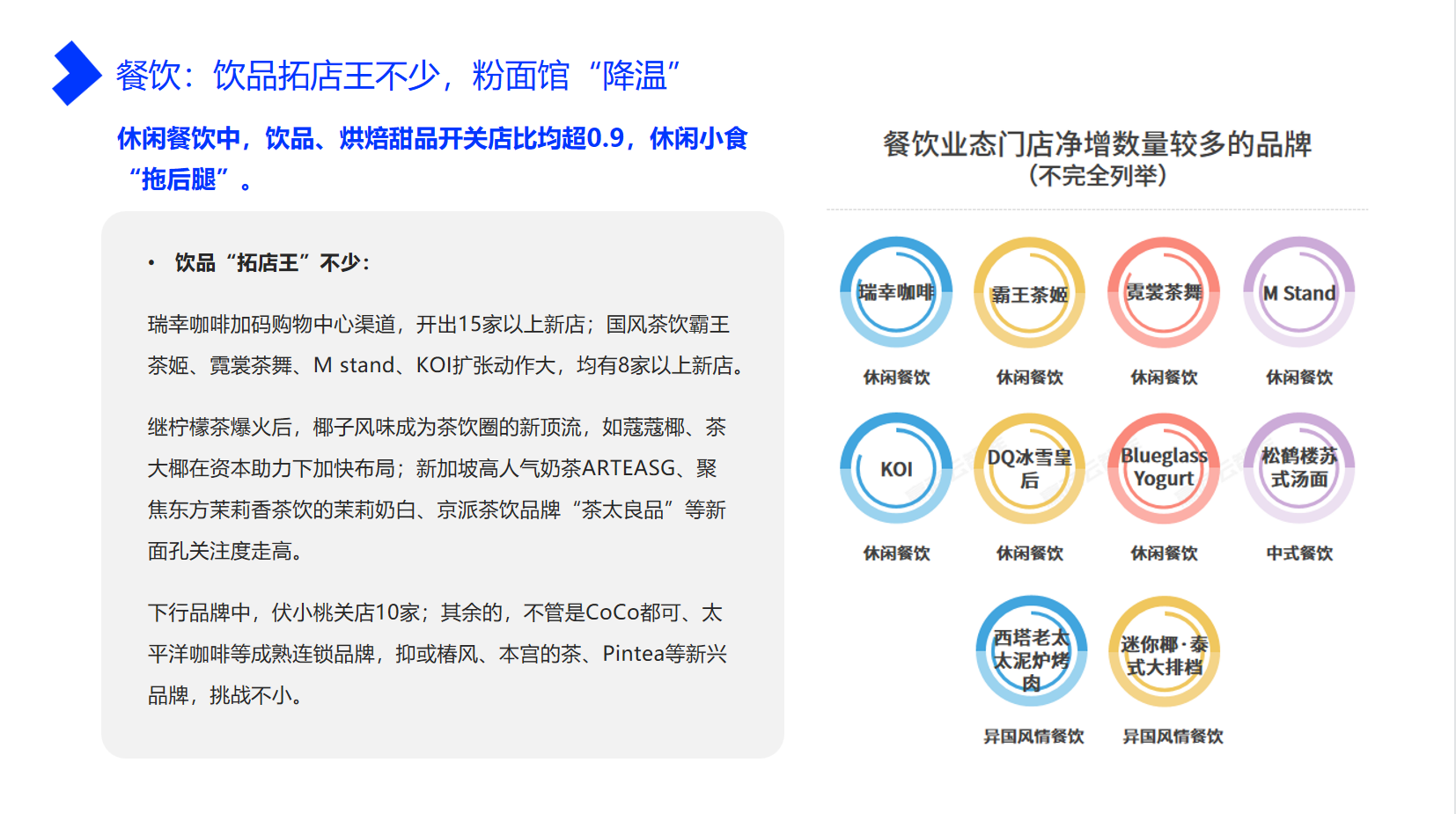
Task: Select the M Stand brand circle
Action: coord(1299,292)
